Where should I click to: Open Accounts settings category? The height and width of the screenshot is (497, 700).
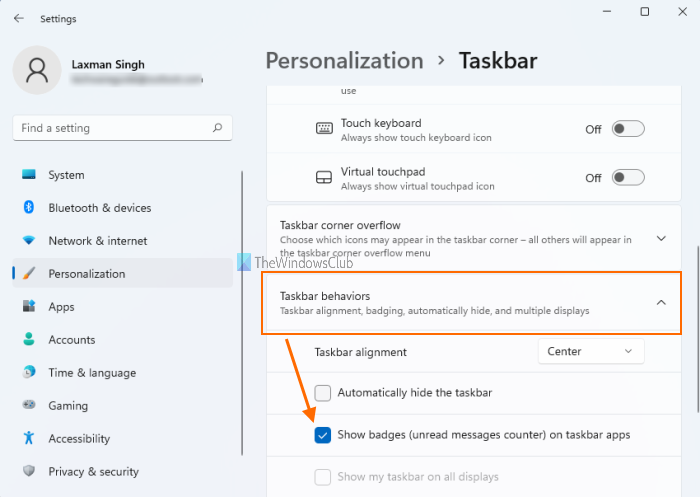pyautogui.click(x=122, y=340)
